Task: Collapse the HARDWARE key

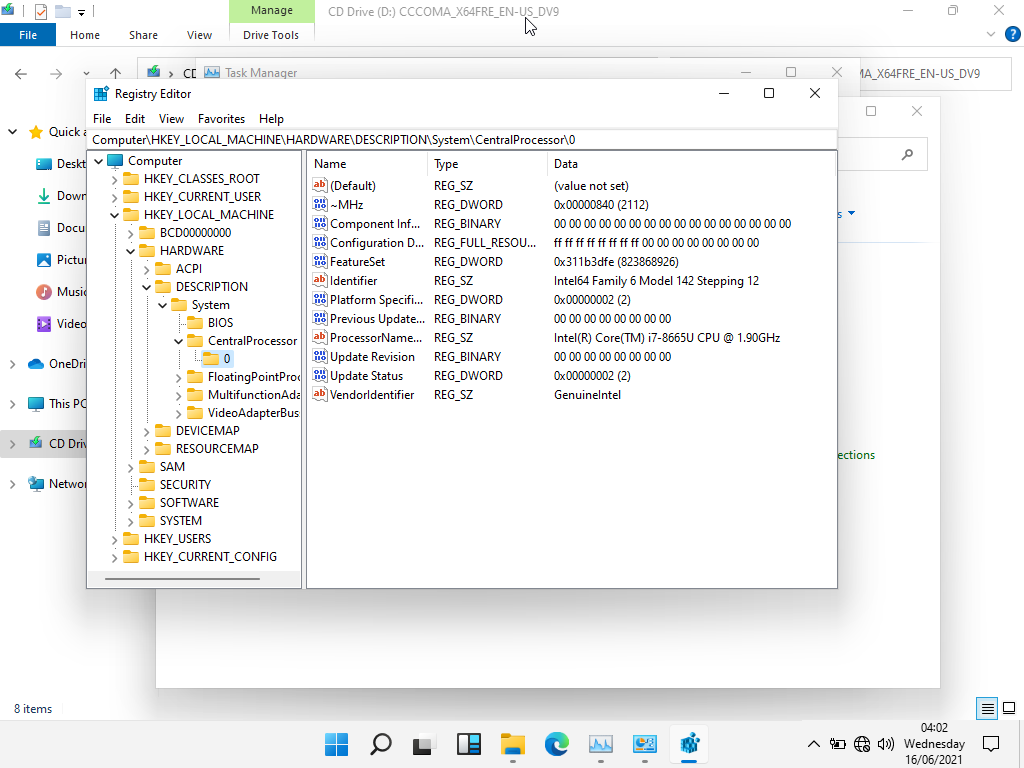Action: (131, 251)
